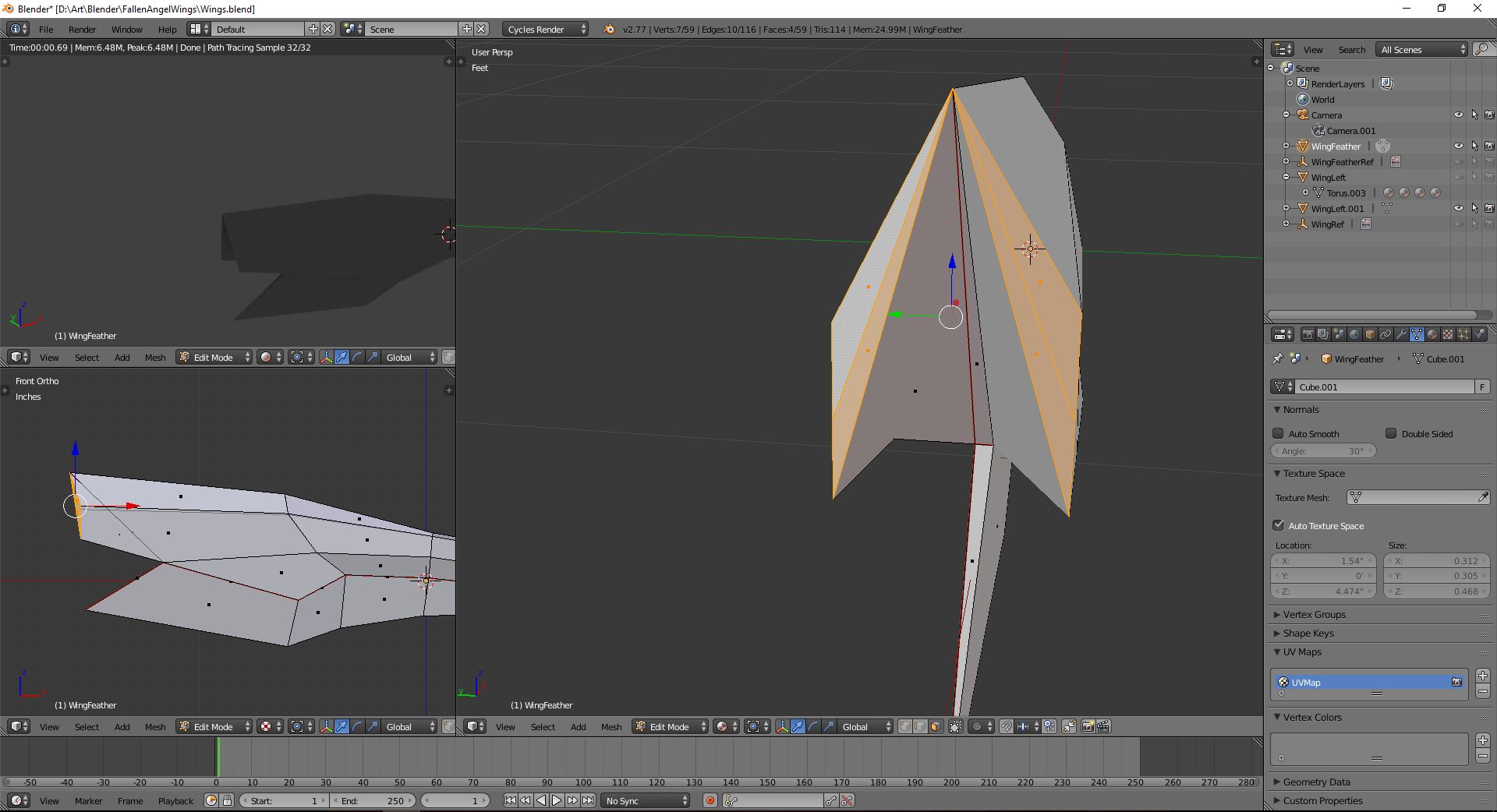Open the World properties tab (globe icon)
Image resolution: width=1497 pixels, height=812 pixels.
(x=1354, y=334)
